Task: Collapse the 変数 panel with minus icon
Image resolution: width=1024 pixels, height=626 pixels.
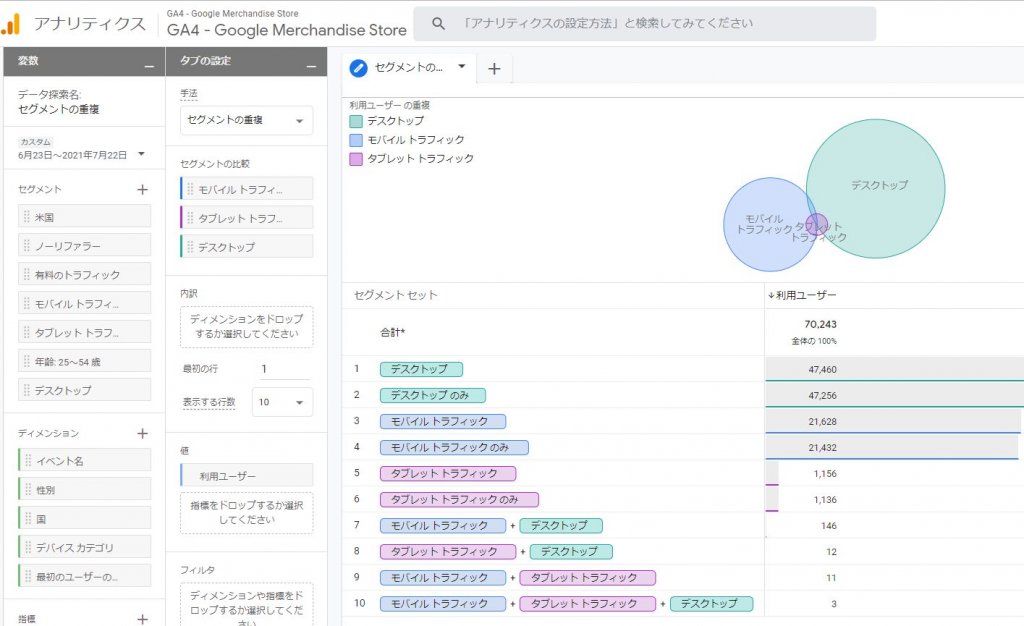Action: 150,67
